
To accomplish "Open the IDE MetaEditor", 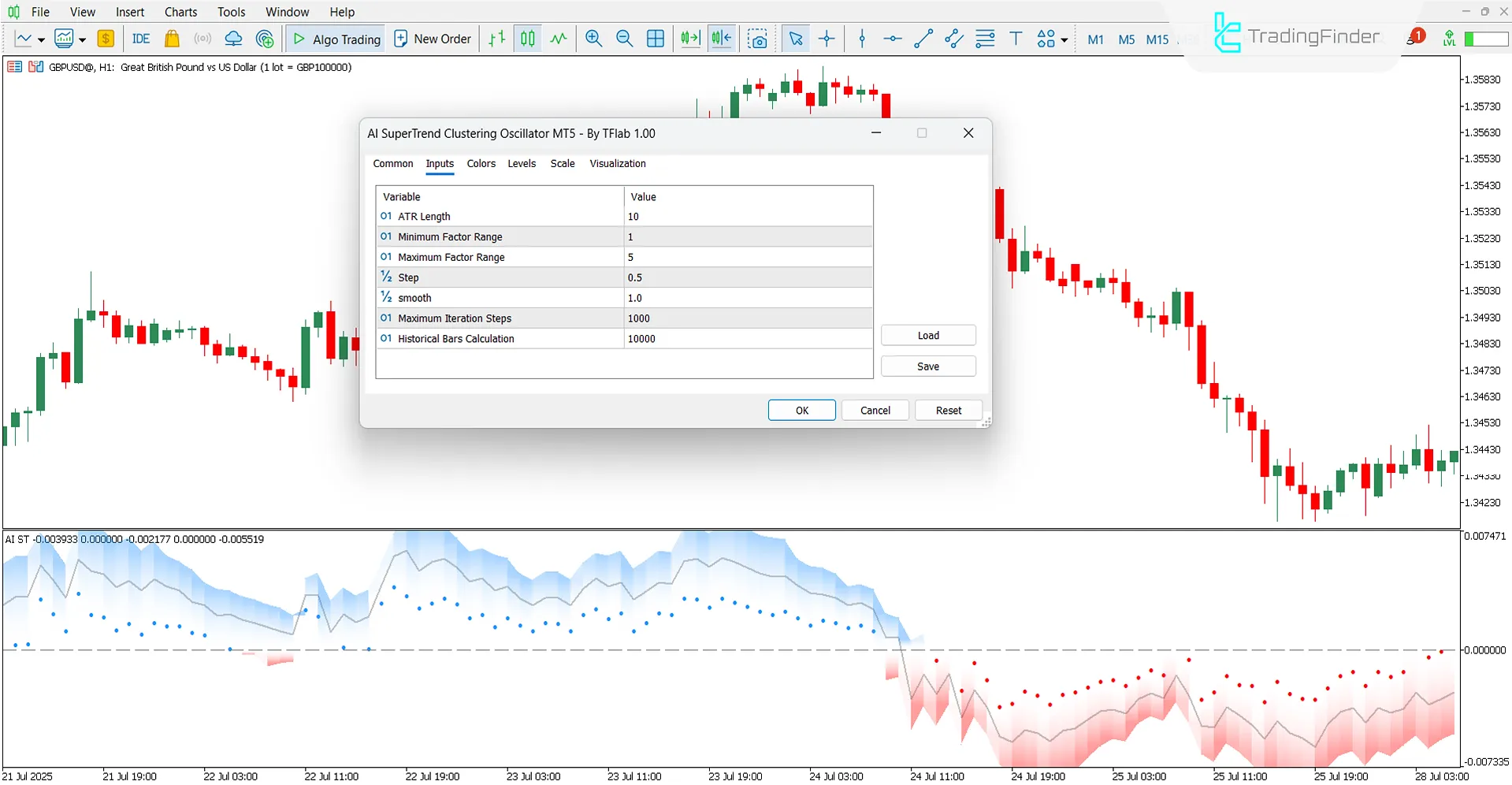I will click(140, 38).
